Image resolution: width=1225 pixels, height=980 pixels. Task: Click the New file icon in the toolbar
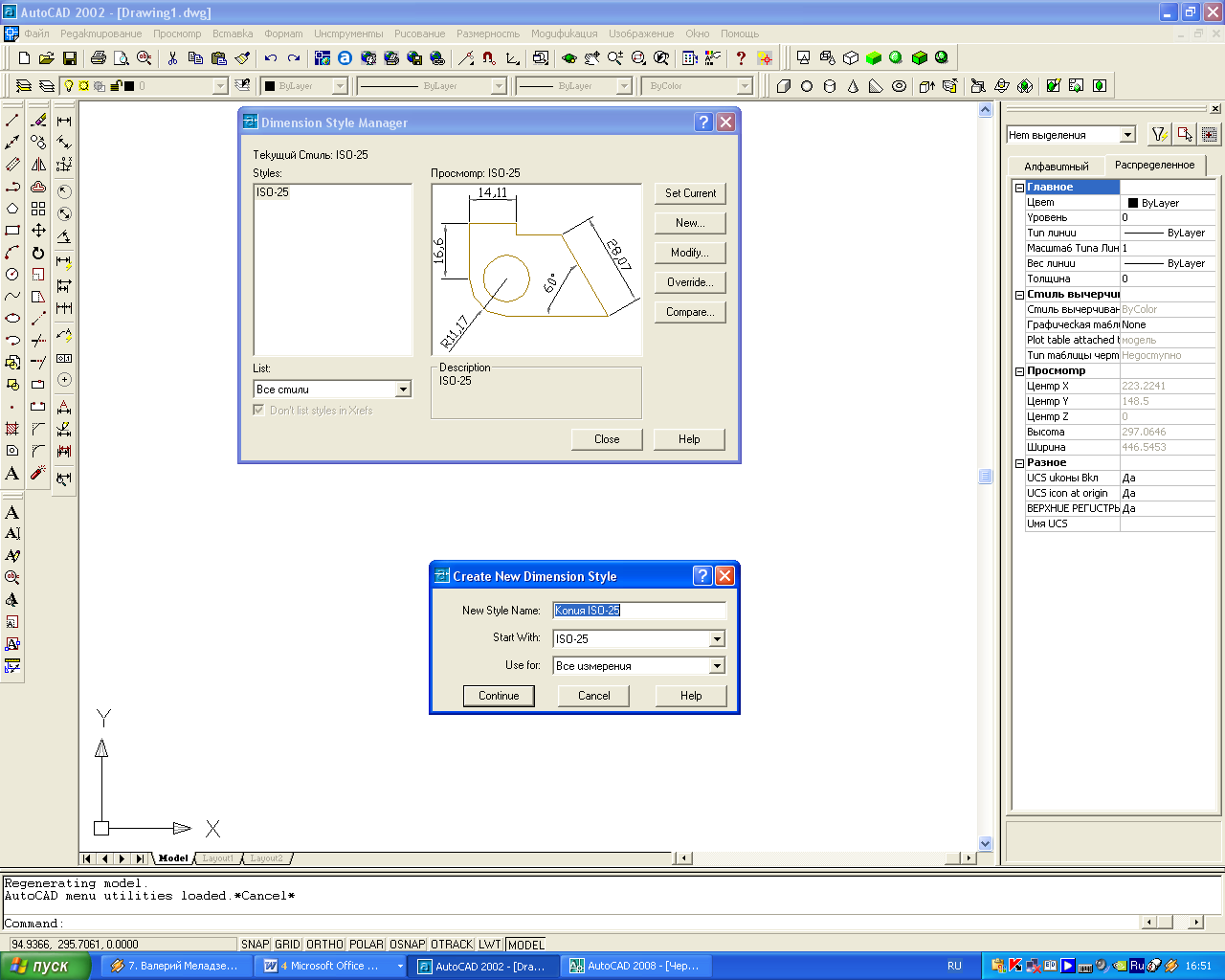(24, 58)
